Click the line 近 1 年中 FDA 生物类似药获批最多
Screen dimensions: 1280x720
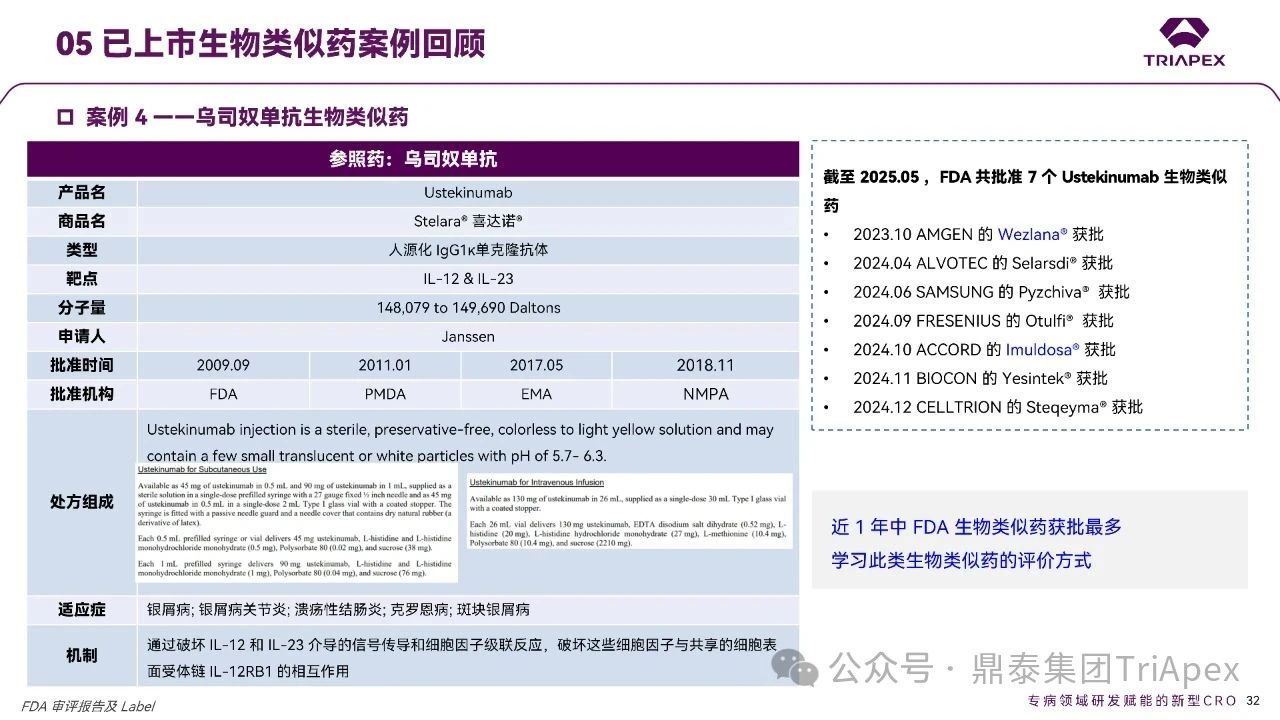pyautogui.click(x=977, y=527)
